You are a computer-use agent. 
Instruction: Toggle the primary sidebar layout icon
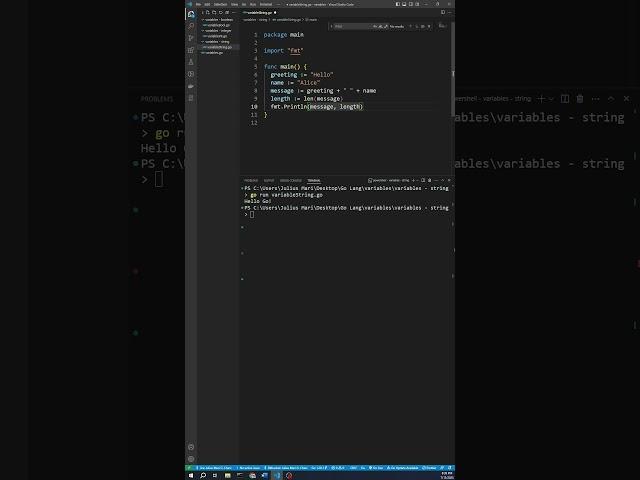398,4
